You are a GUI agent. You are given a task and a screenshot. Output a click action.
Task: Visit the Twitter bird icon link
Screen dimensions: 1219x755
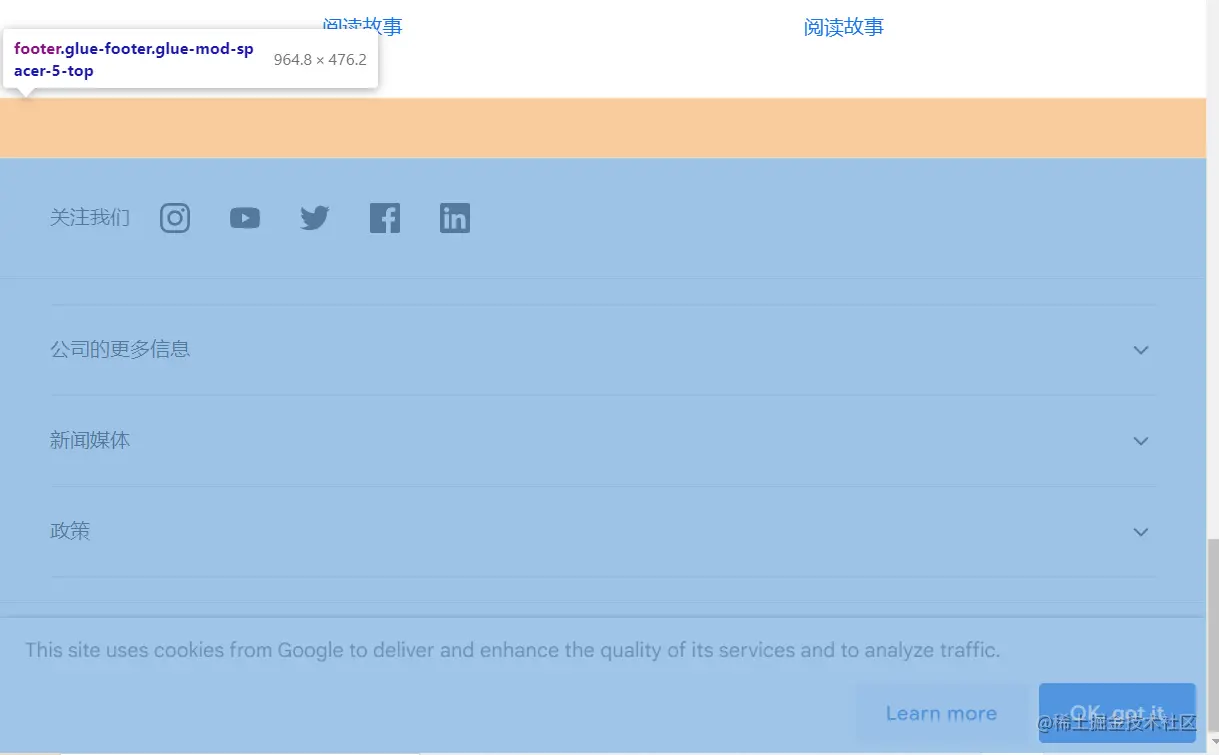click(x=315, y=218)
